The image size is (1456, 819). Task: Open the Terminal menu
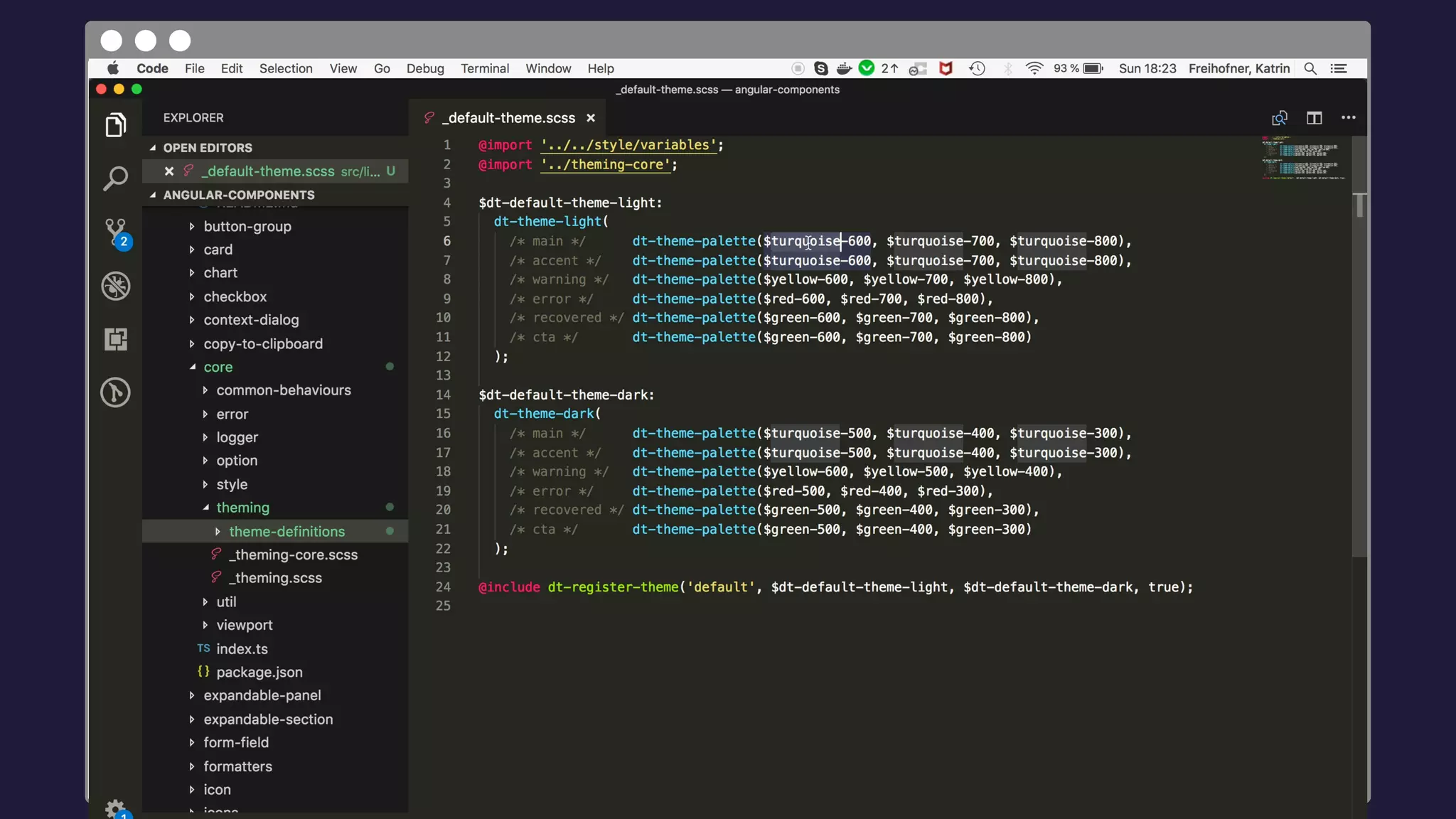[484, 68]
